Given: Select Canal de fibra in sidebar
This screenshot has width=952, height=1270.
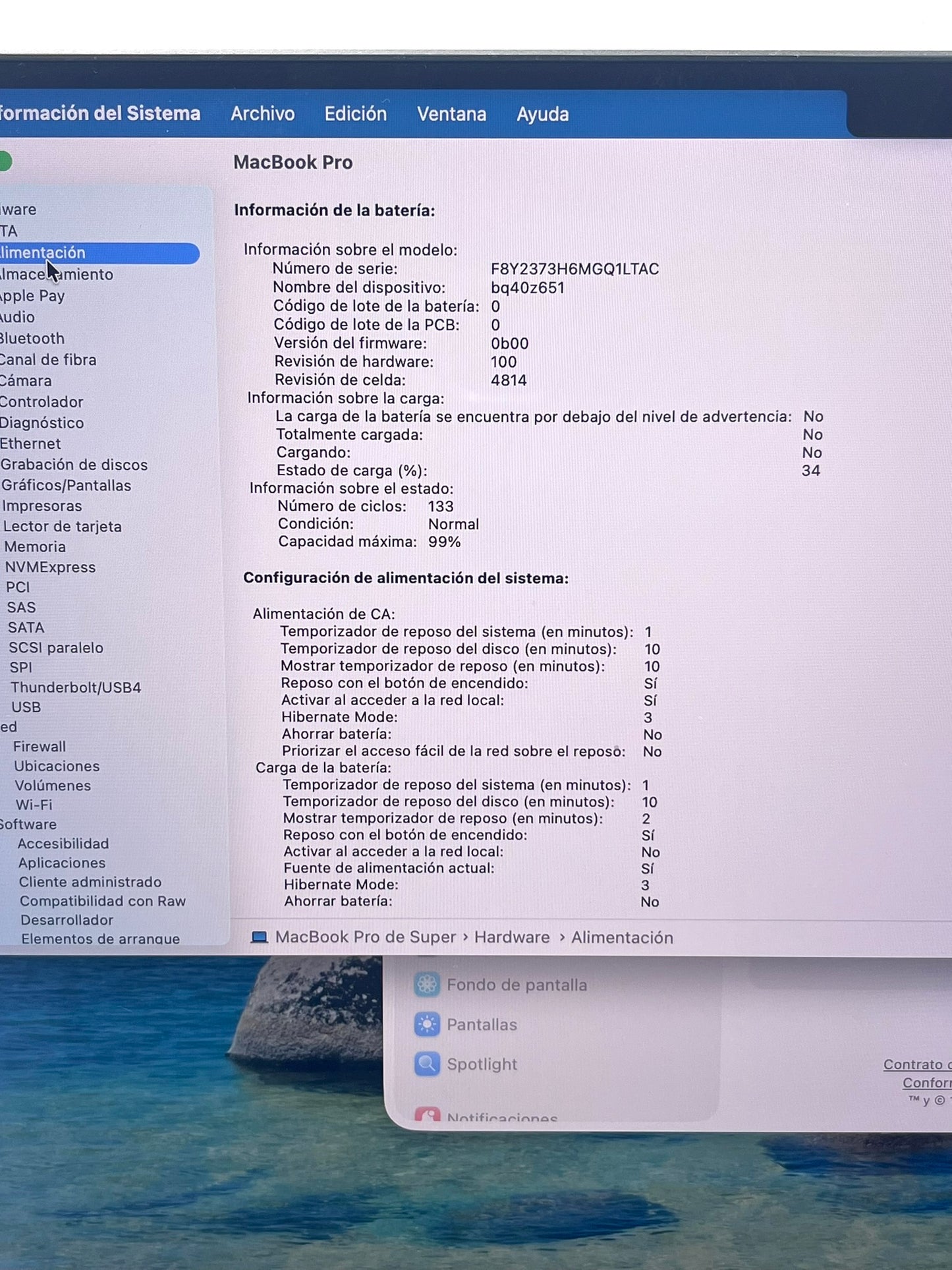Looking at the screenshot, I should [48, 359].
